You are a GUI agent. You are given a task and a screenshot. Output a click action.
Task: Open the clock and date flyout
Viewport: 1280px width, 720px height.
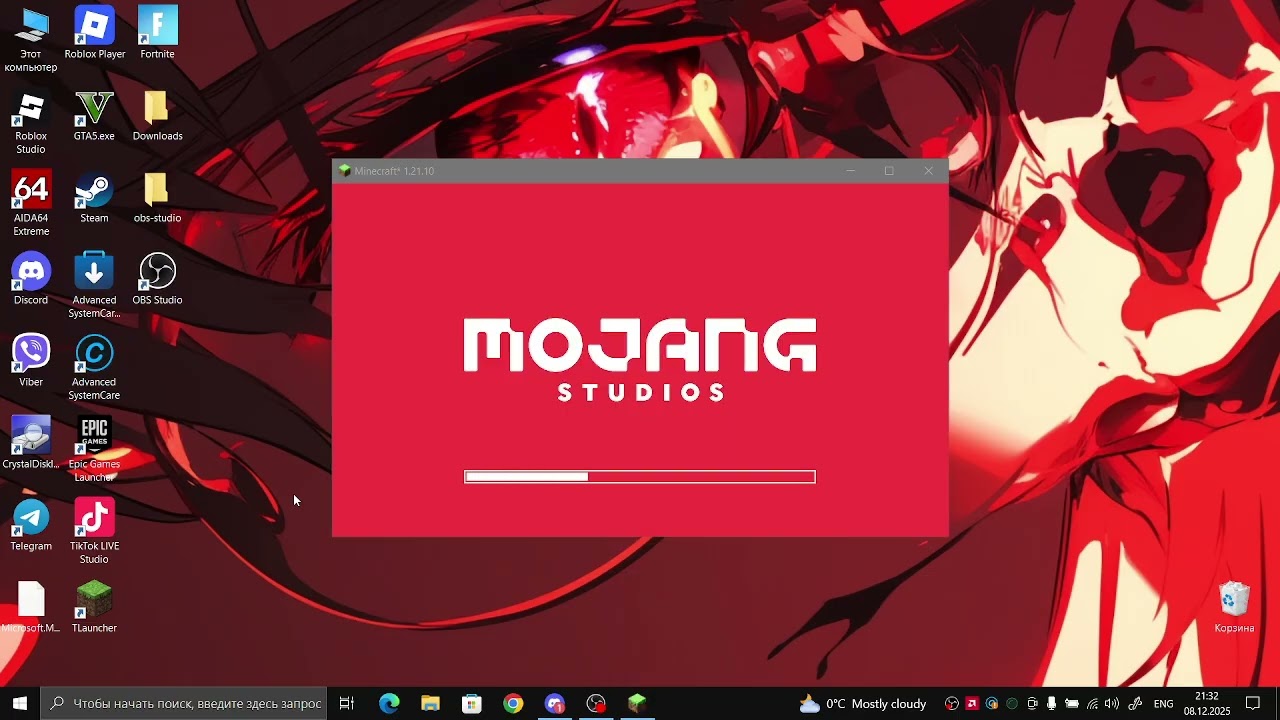(x=1207, y=704)
